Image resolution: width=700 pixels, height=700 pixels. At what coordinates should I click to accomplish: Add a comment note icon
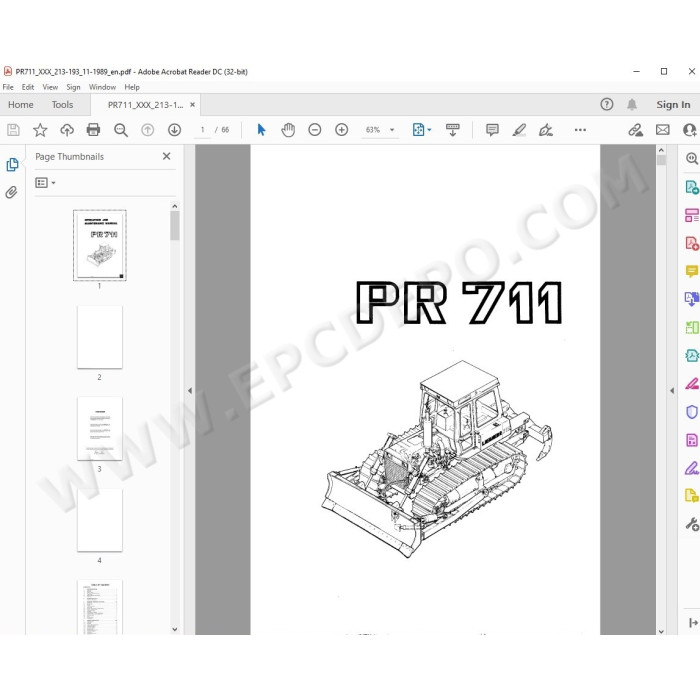[x=492, y=130]
